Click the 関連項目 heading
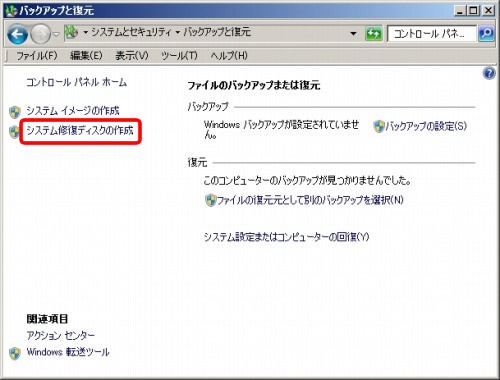500x380 pixels. click(x=47, y=319)
